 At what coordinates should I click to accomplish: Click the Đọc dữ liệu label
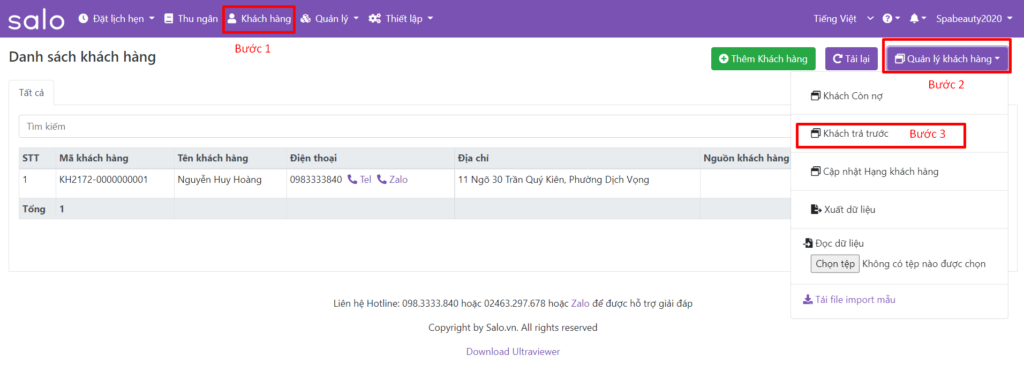point(839,244)
